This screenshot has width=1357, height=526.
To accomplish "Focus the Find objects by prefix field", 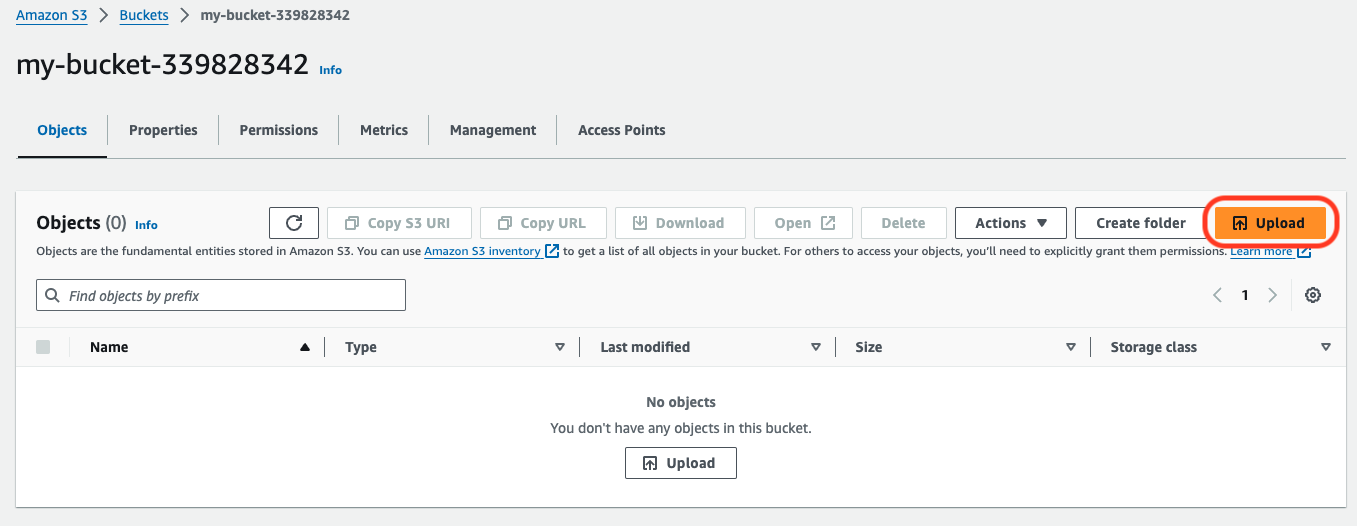I will (x=221, y=296).
